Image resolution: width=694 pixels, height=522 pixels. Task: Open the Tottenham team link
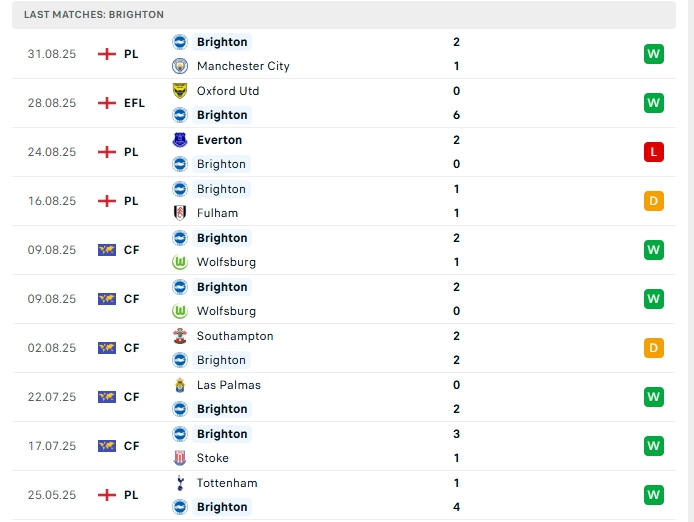pyautogui.click(x=227, y=483)
